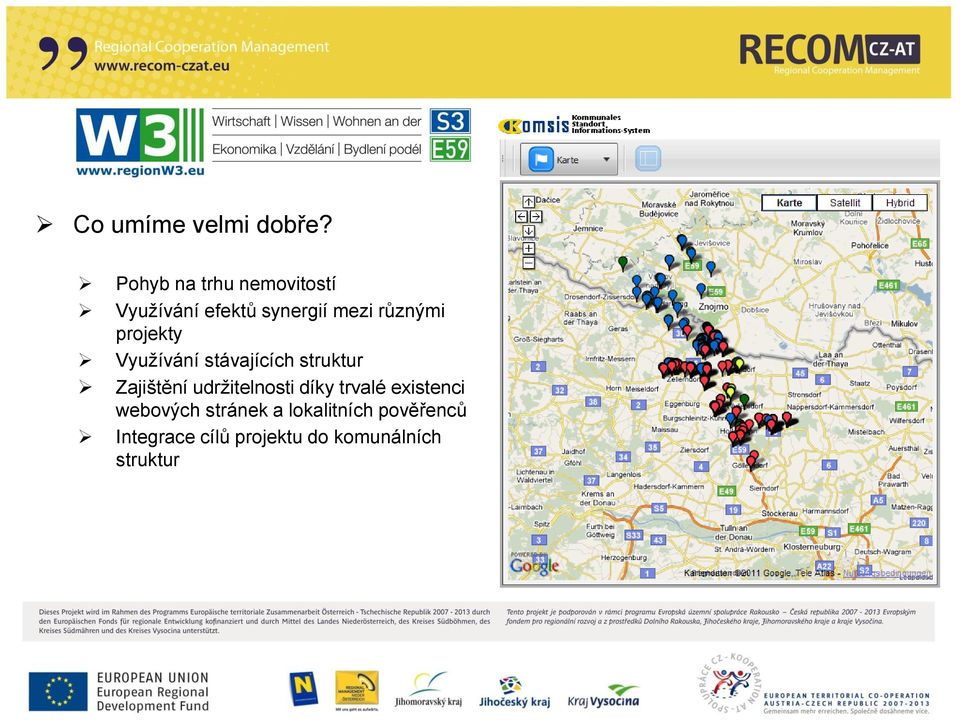The width and height of the screenshot is (960, 720).
Task: Click the CZ-AT cooperation circular logo
Action: pyautogui.click(x=729, y=681)
